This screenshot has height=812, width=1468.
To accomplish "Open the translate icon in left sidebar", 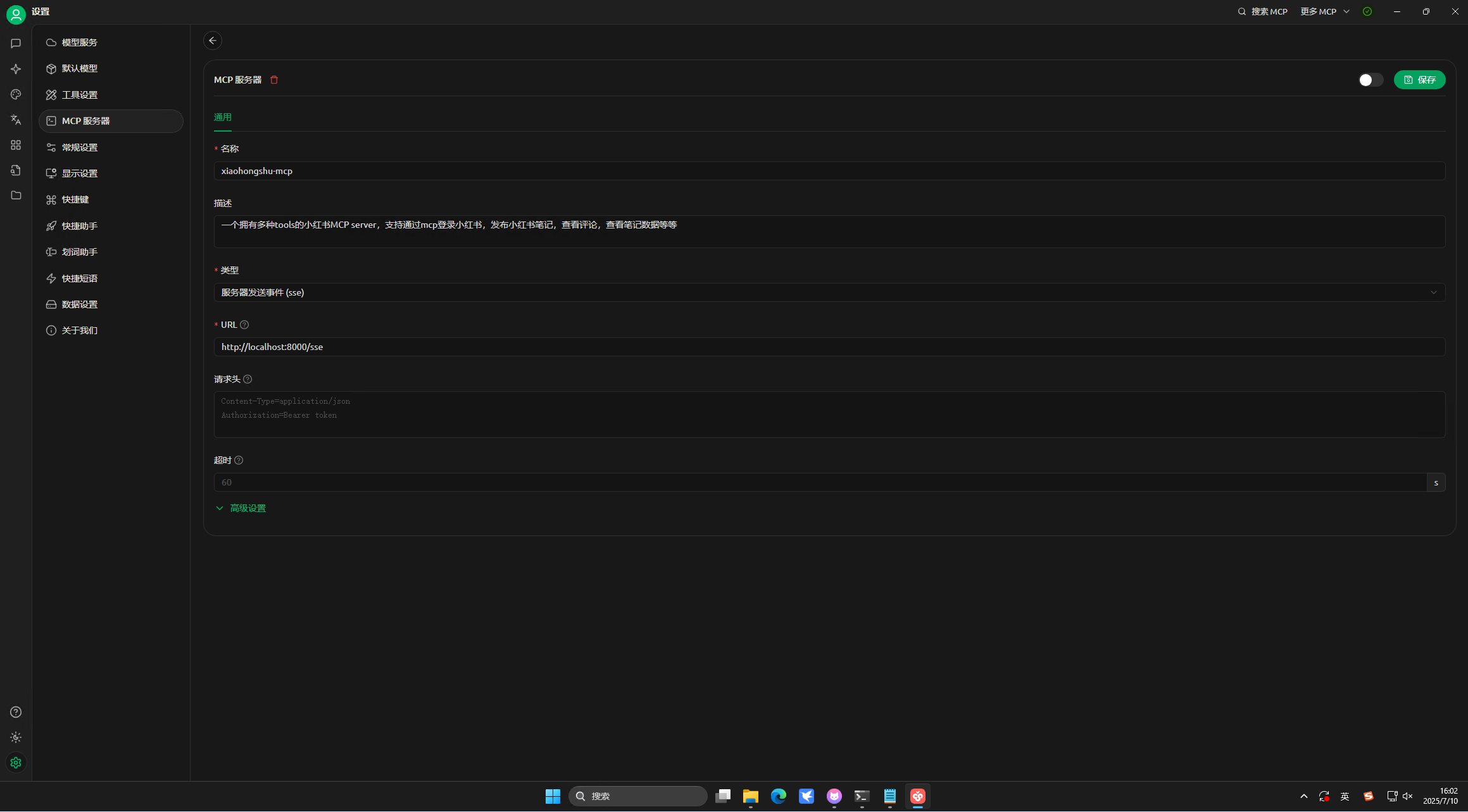I will (x=16, y=120).
